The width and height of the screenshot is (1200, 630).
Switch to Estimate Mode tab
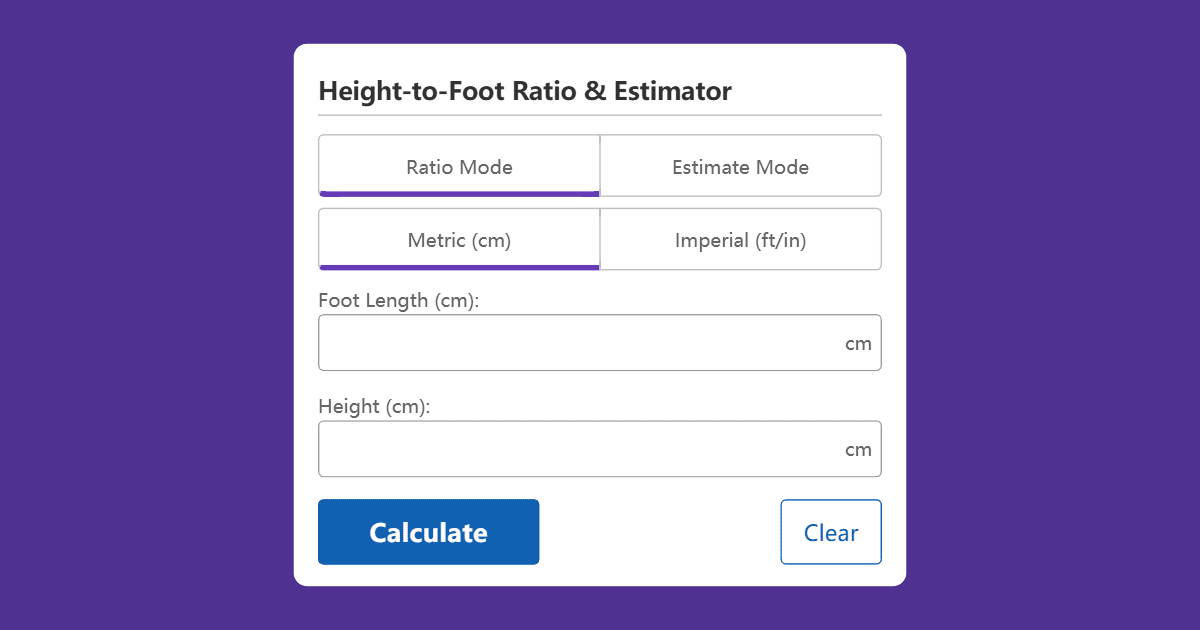[x=740, y=166]
